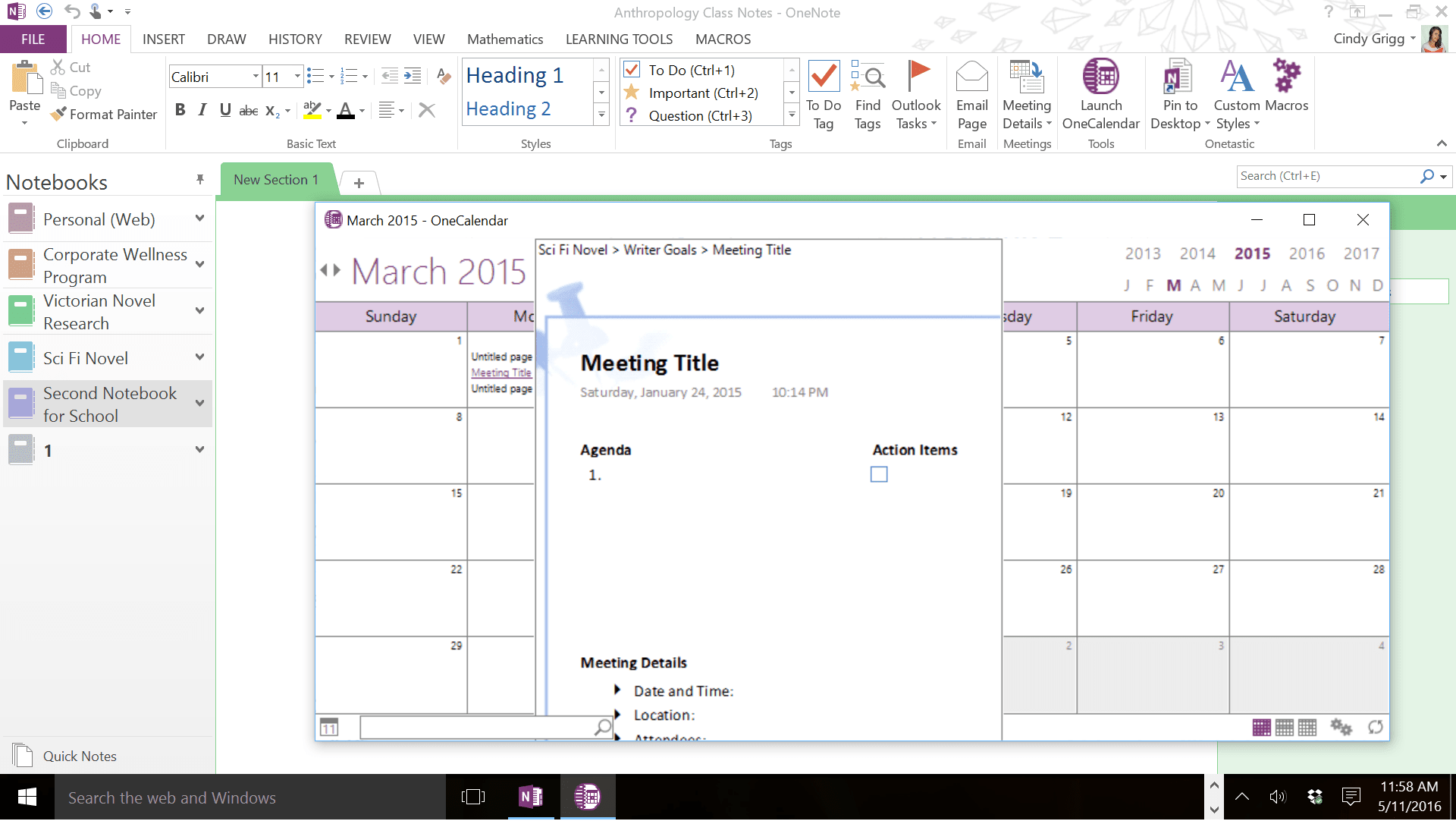Click the To Do Tag button
Viewport: 1456px width, 821px height.
[x=824, y=96]
